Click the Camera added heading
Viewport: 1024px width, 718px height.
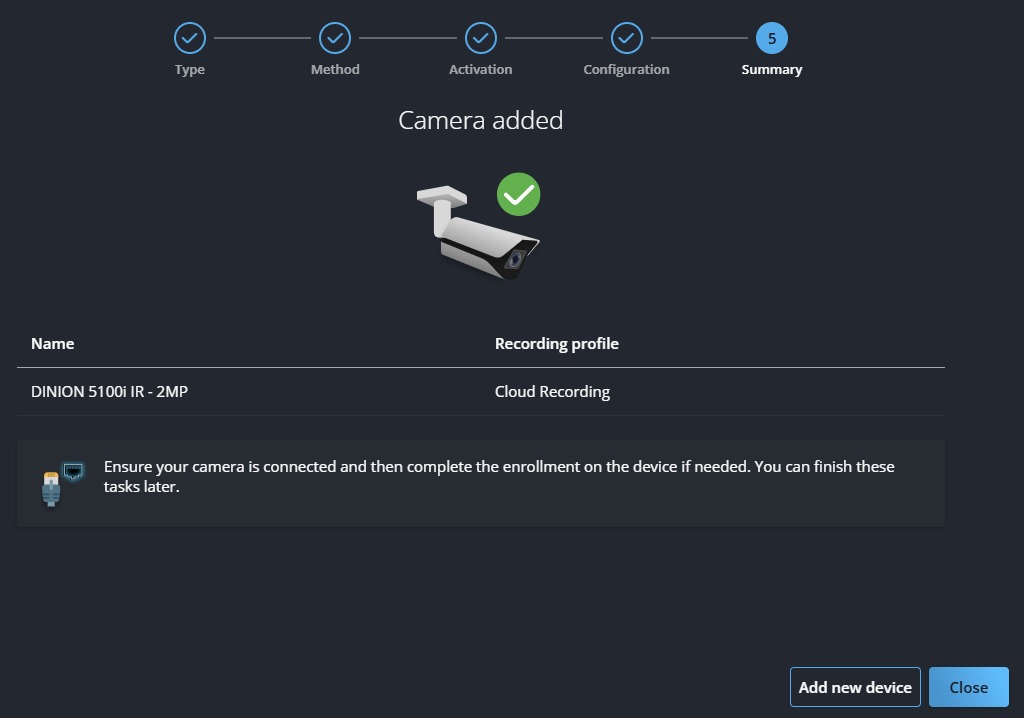(481, 121)
